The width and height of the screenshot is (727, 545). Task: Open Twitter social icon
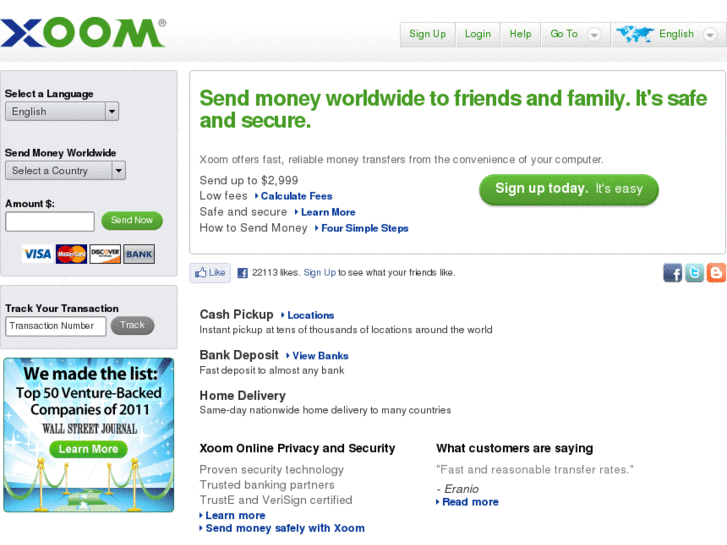[x=694, y=273]
